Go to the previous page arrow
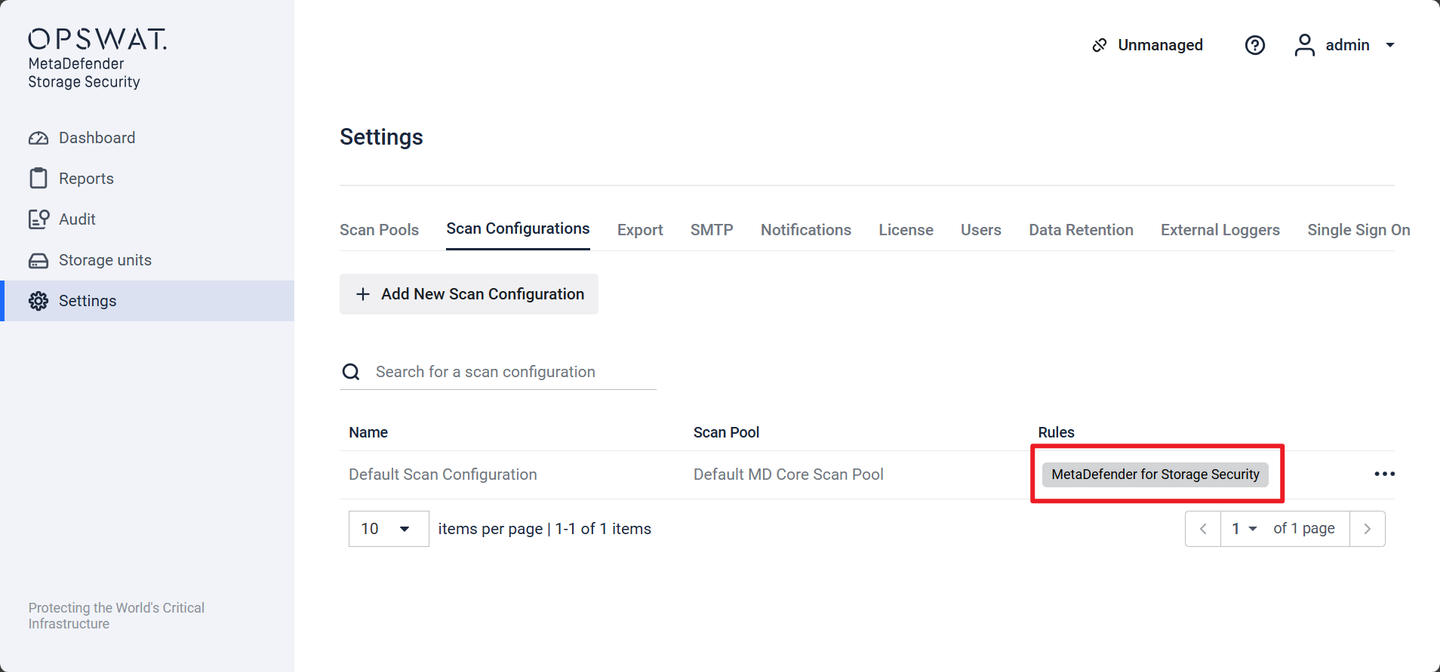This screenshot has width=1440, height=672. pyautogui.click(x=1203, y=529)
